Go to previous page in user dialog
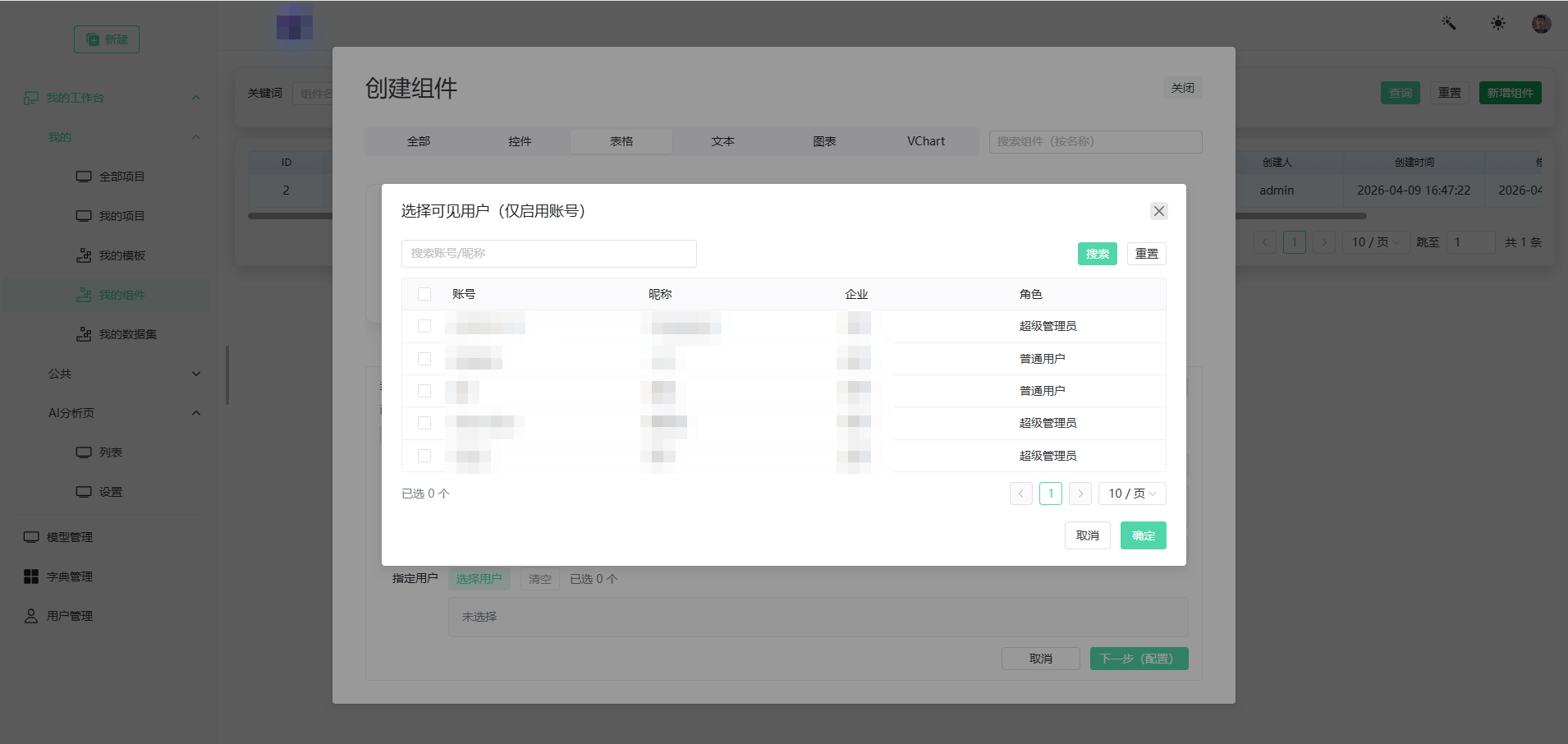The height and width of the screenshot is (744, 1568). pyautogui.click(x=1020, y=494)
